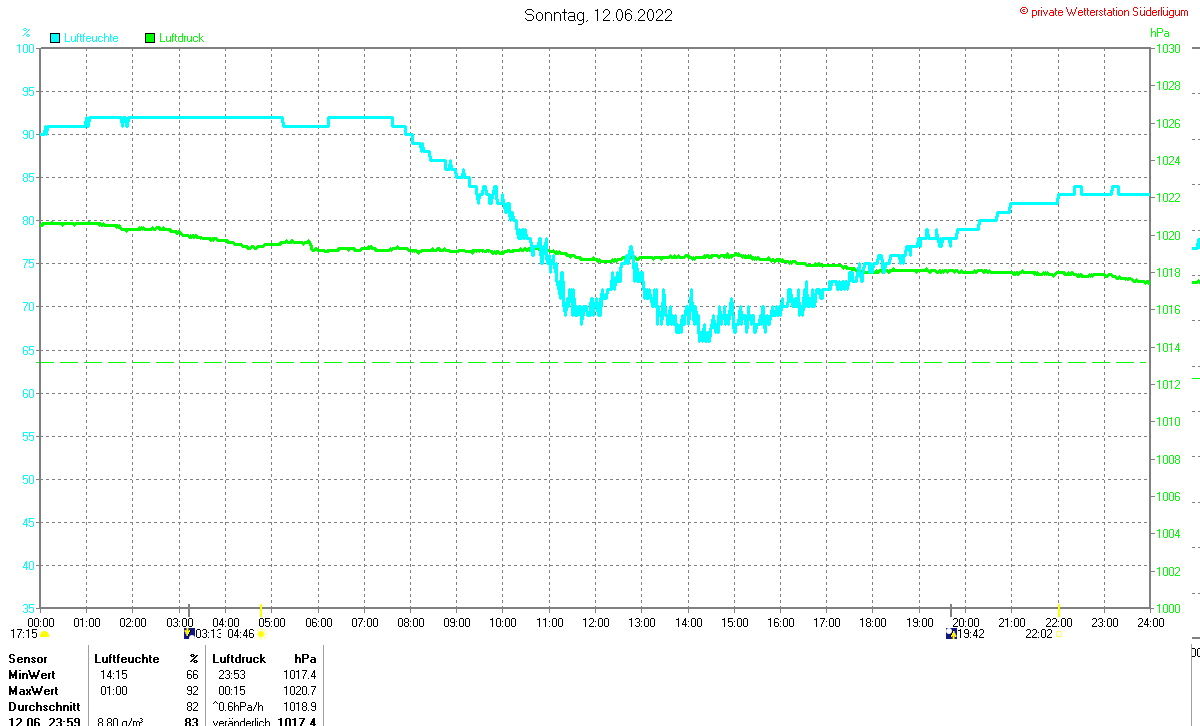Click the yellow sunset marker near 22:00
Viewport: 1200px width, 726px height.
coord(1059,608)
